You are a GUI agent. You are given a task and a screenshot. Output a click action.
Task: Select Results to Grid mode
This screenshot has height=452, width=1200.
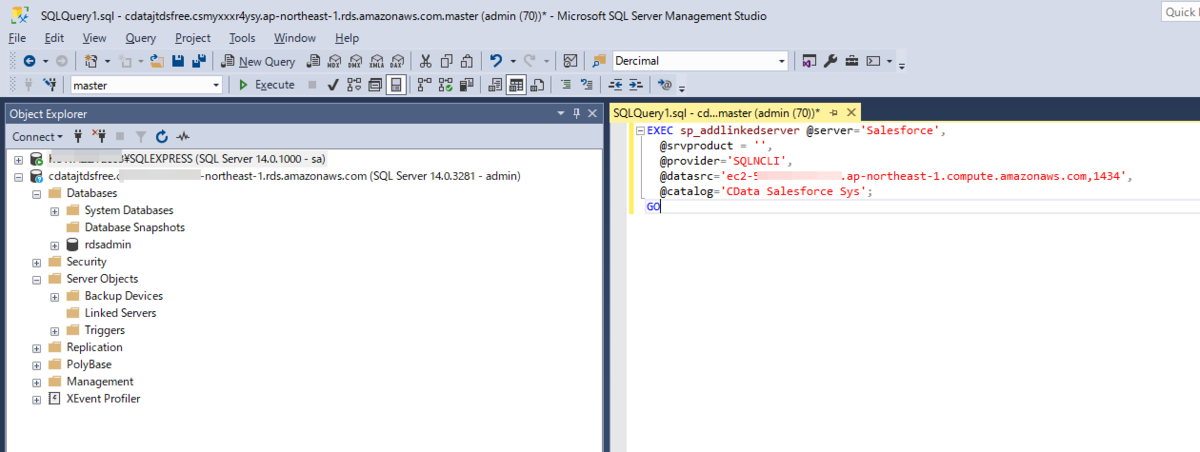click(516, 85)
